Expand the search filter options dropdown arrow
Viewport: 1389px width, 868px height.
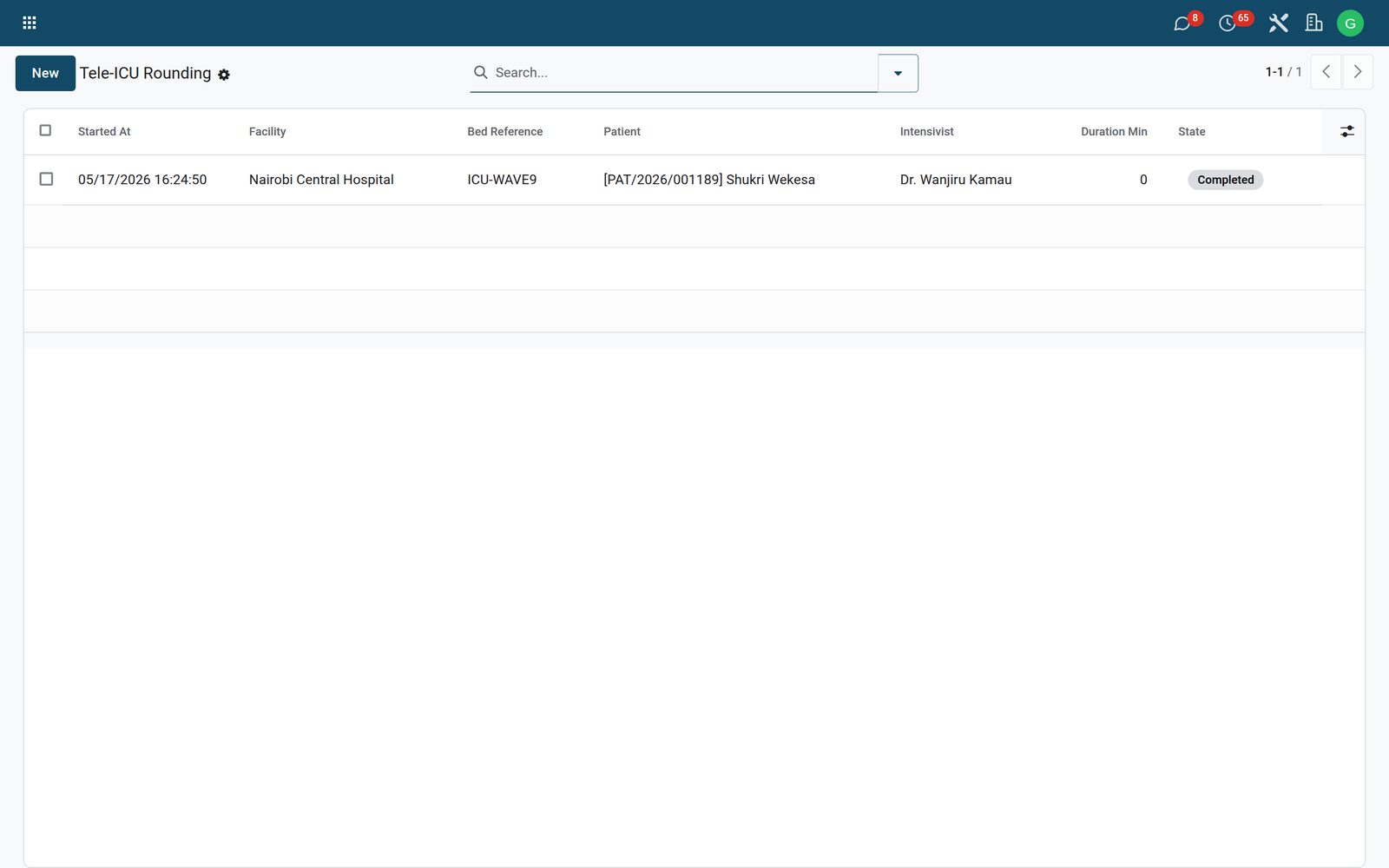pos(898,73)
